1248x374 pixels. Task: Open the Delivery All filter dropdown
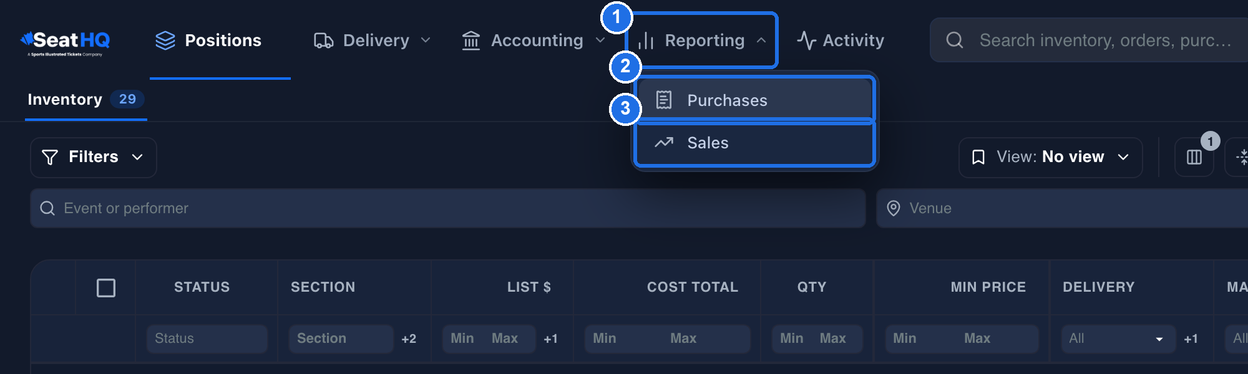[1119, 339]
